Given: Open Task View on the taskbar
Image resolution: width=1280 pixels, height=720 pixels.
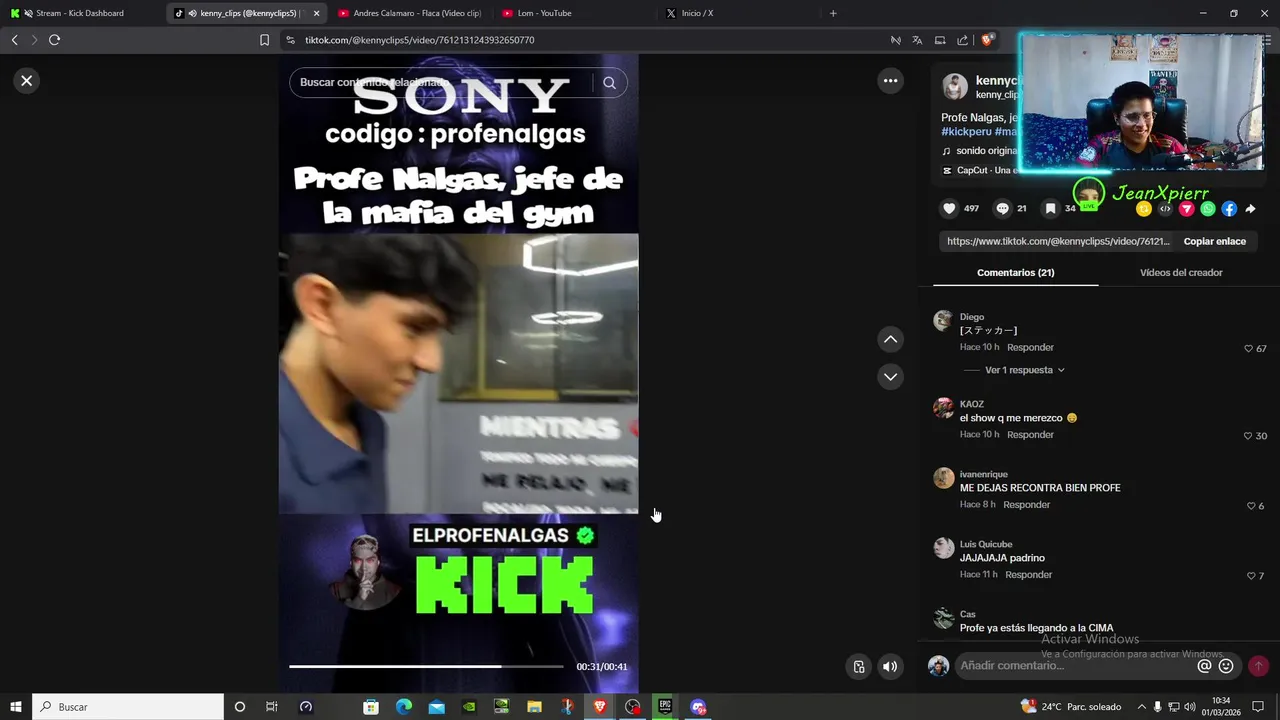Looking at the screenshot, I should point(272,707).
